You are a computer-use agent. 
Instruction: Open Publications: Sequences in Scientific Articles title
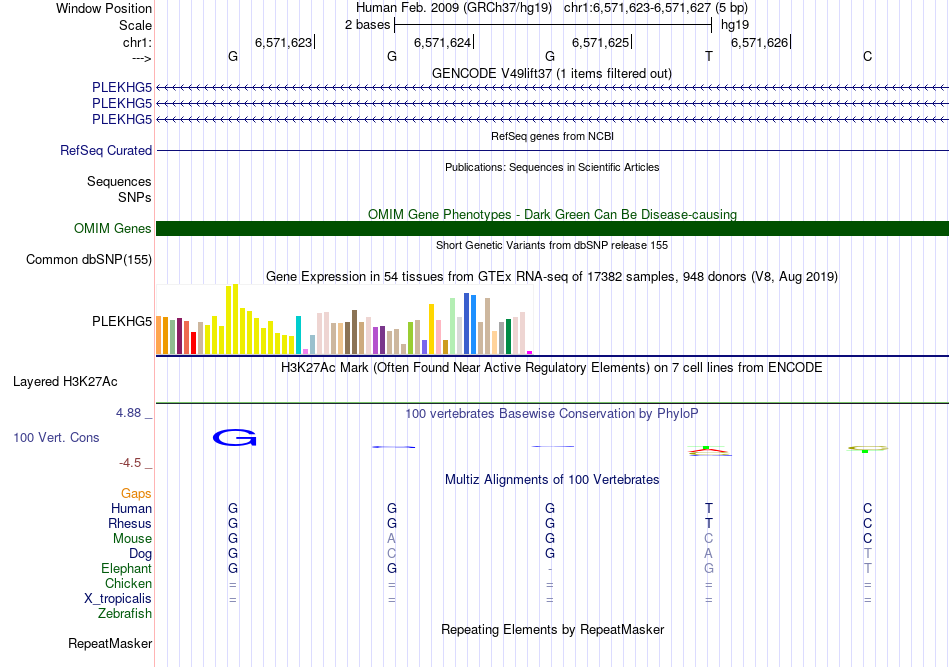coord(552,167)
